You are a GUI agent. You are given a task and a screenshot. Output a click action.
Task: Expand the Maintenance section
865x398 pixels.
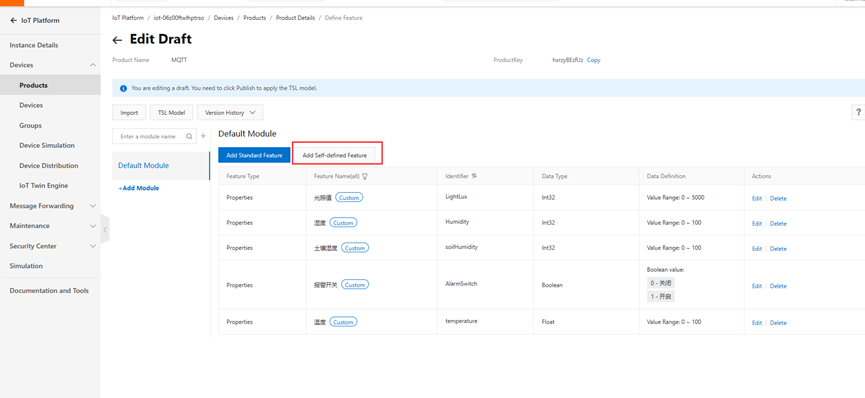(92, 226)
